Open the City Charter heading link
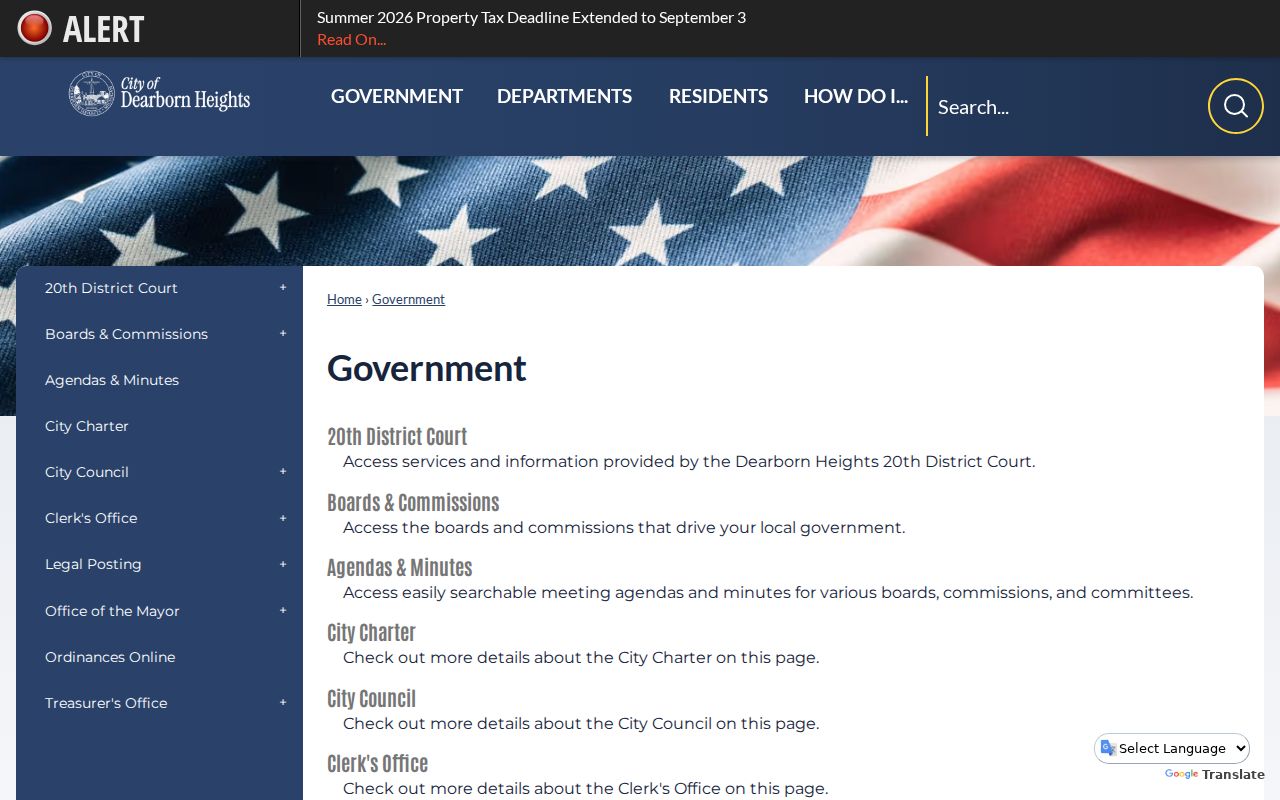The image size is (1280, 800). (x=371, y=632)
